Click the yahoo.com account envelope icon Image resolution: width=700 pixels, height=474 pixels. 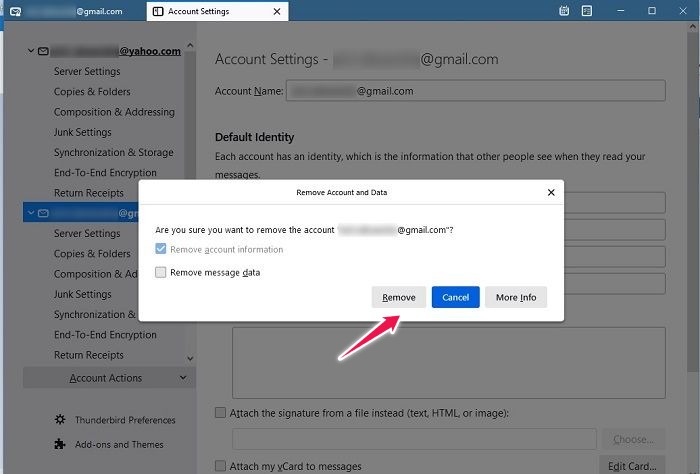tap(43, 51)
